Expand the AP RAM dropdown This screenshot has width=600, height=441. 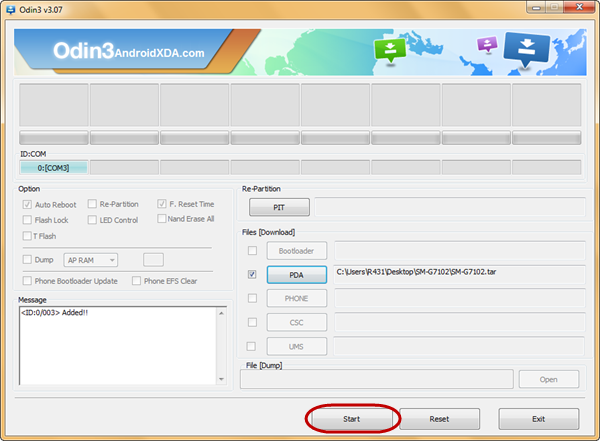pyautogui.click(x=91, y=260)
